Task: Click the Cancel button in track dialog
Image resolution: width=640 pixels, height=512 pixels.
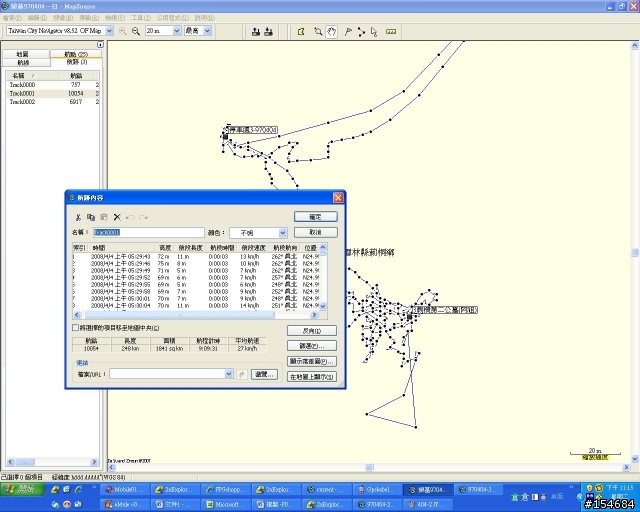Action: (x=316, y=232)
